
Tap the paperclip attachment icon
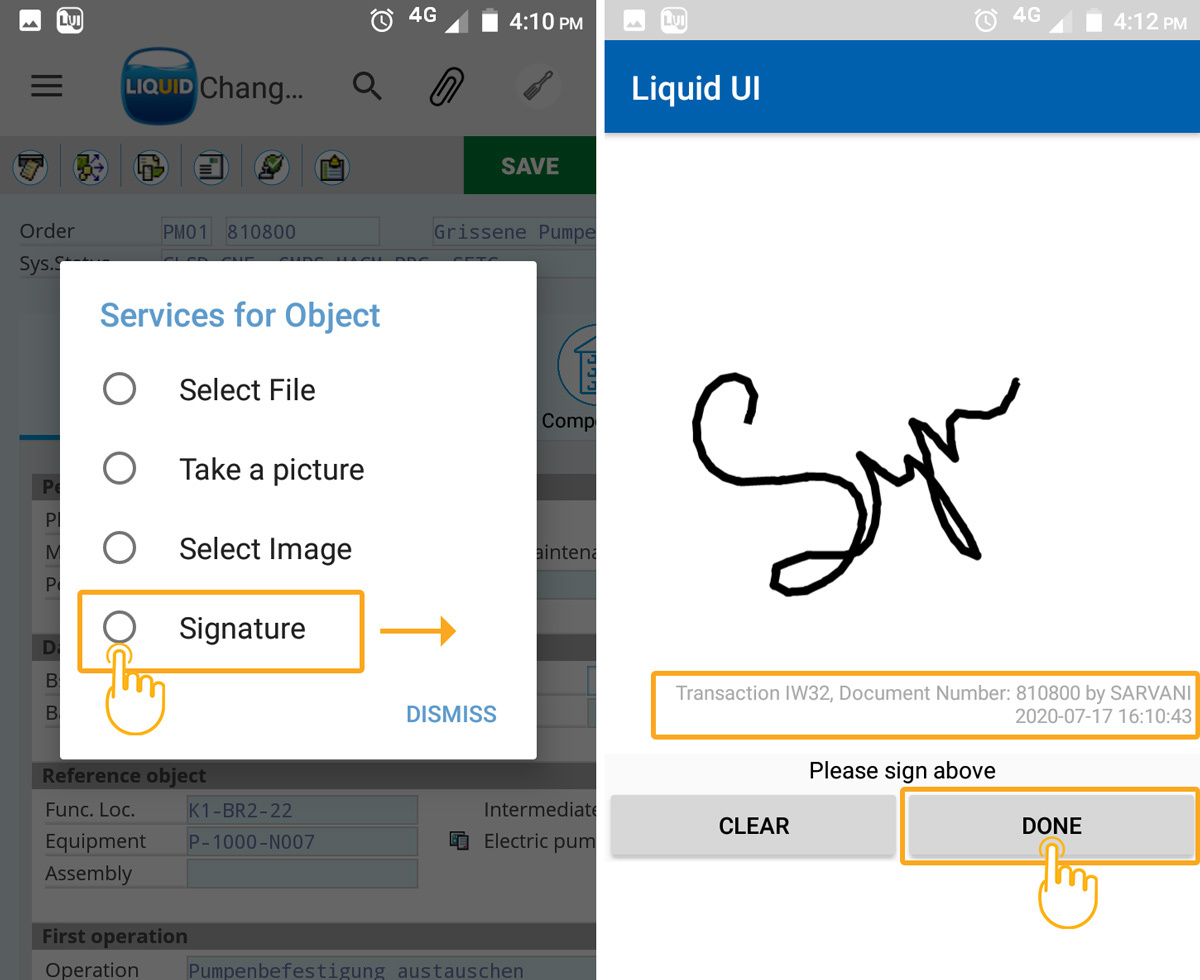click(447, 87)
